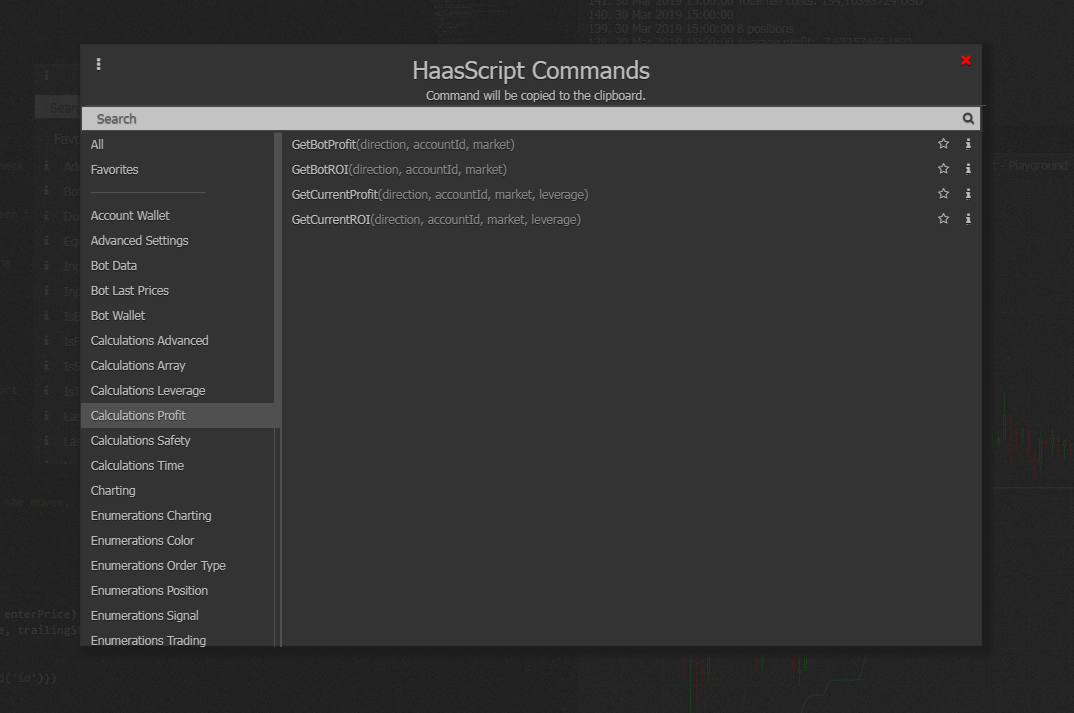Viewport: 1074px width, 713px height.
Task: Close the HaasScript Commands dialog
Action: pyautogui.click(x=966, y=60)
